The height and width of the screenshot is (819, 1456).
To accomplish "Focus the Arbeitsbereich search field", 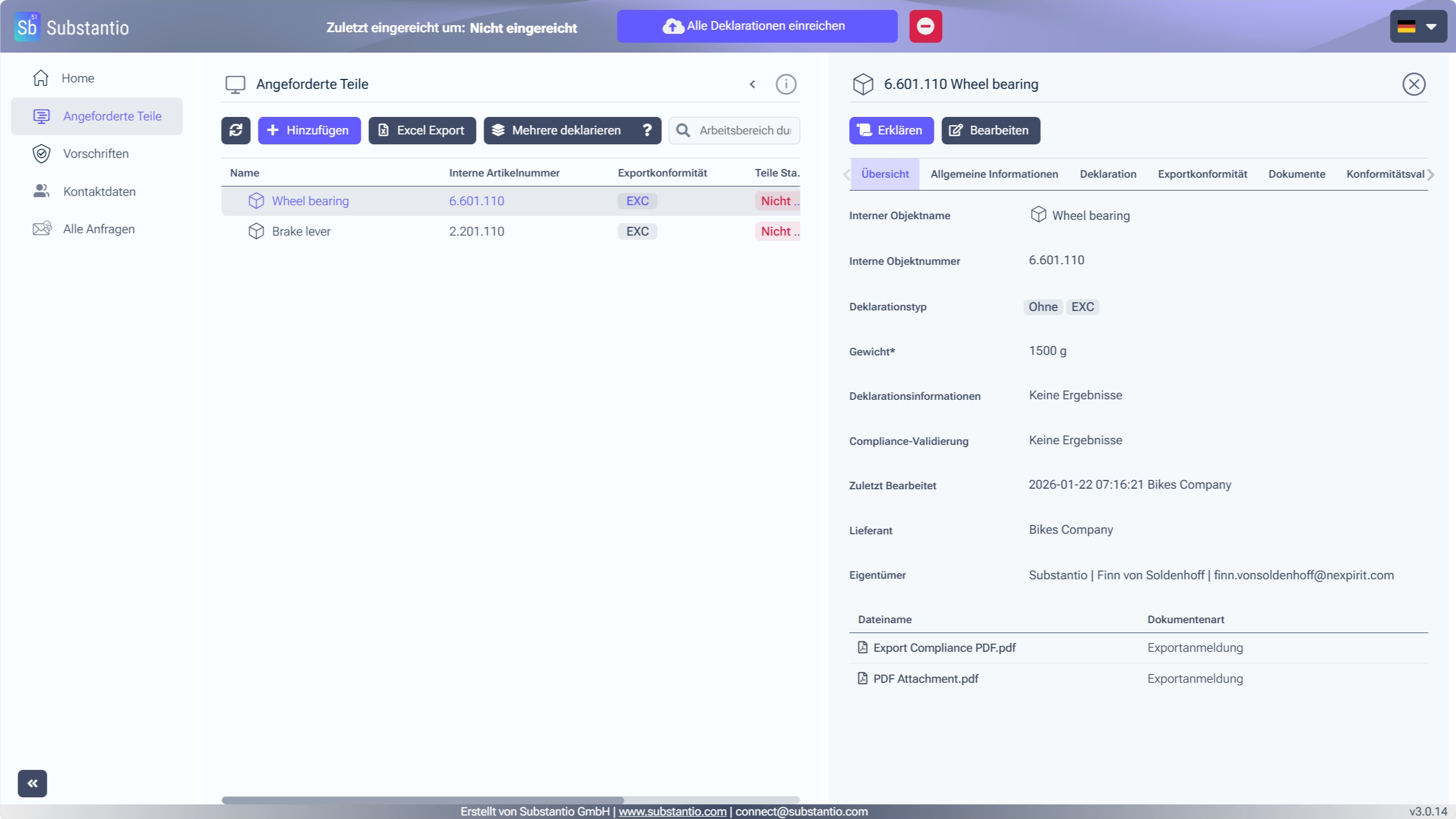I will (x=744, y=130).
